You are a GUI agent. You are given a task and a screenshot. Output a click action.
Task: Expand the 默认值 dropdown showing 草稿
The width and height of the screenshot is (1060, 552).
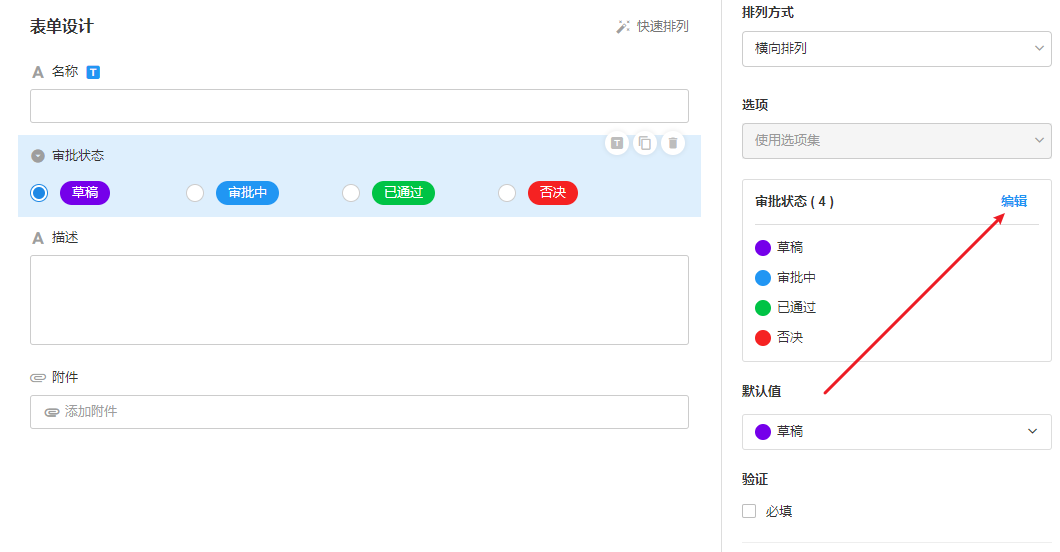tap(896, 432)
